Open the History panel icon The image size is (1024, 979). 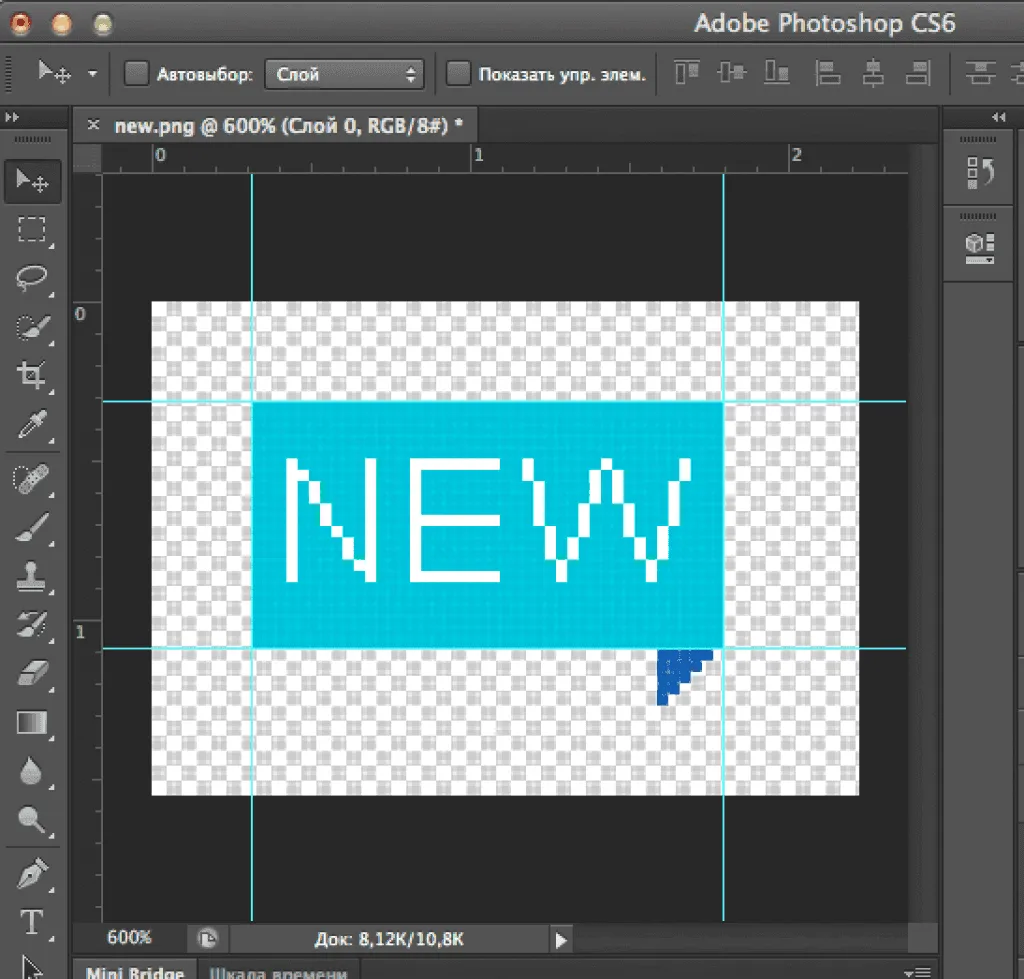click(980, 173)
